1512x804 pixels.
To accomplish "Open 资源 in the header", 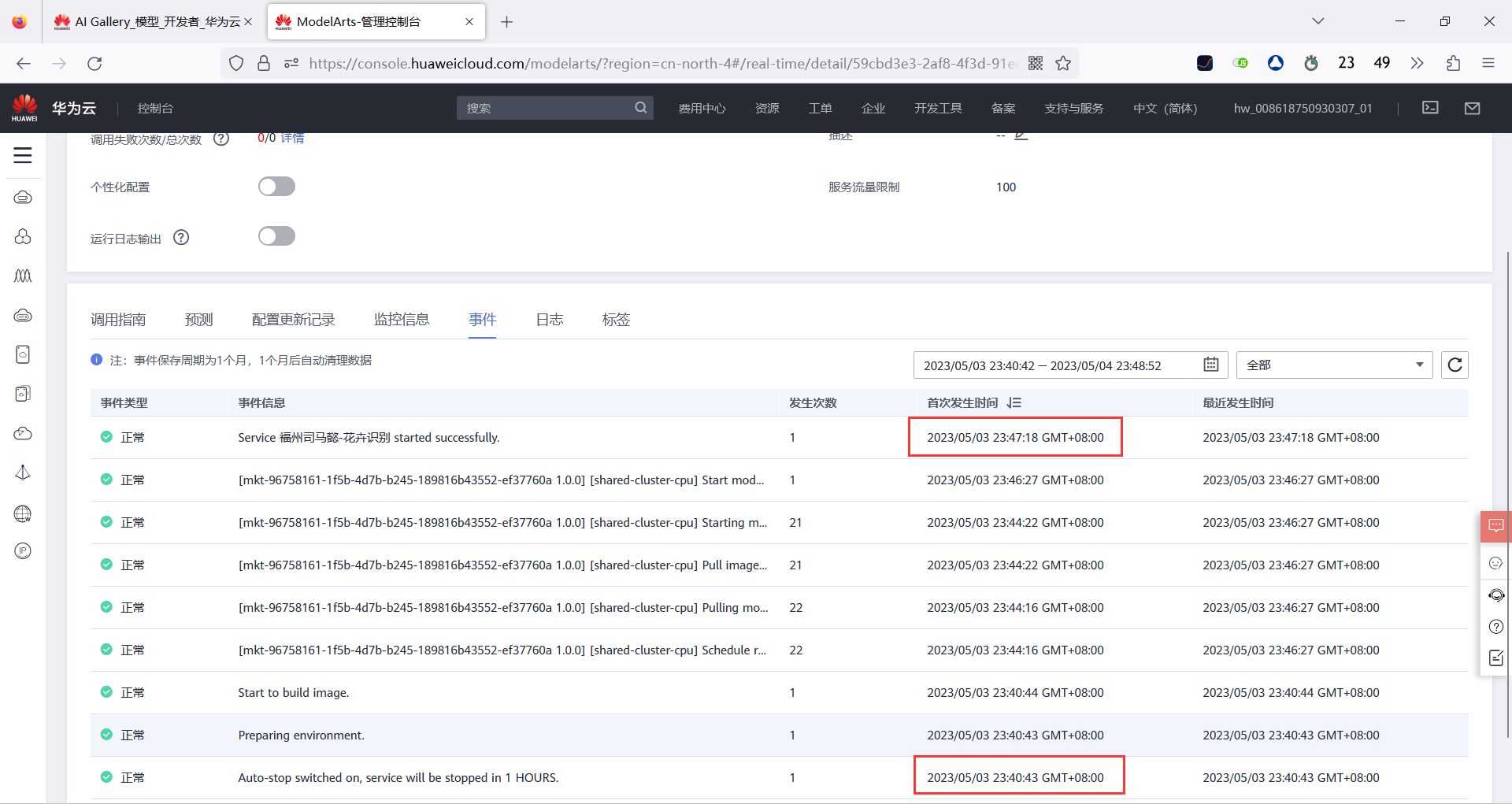I will 767,108.
